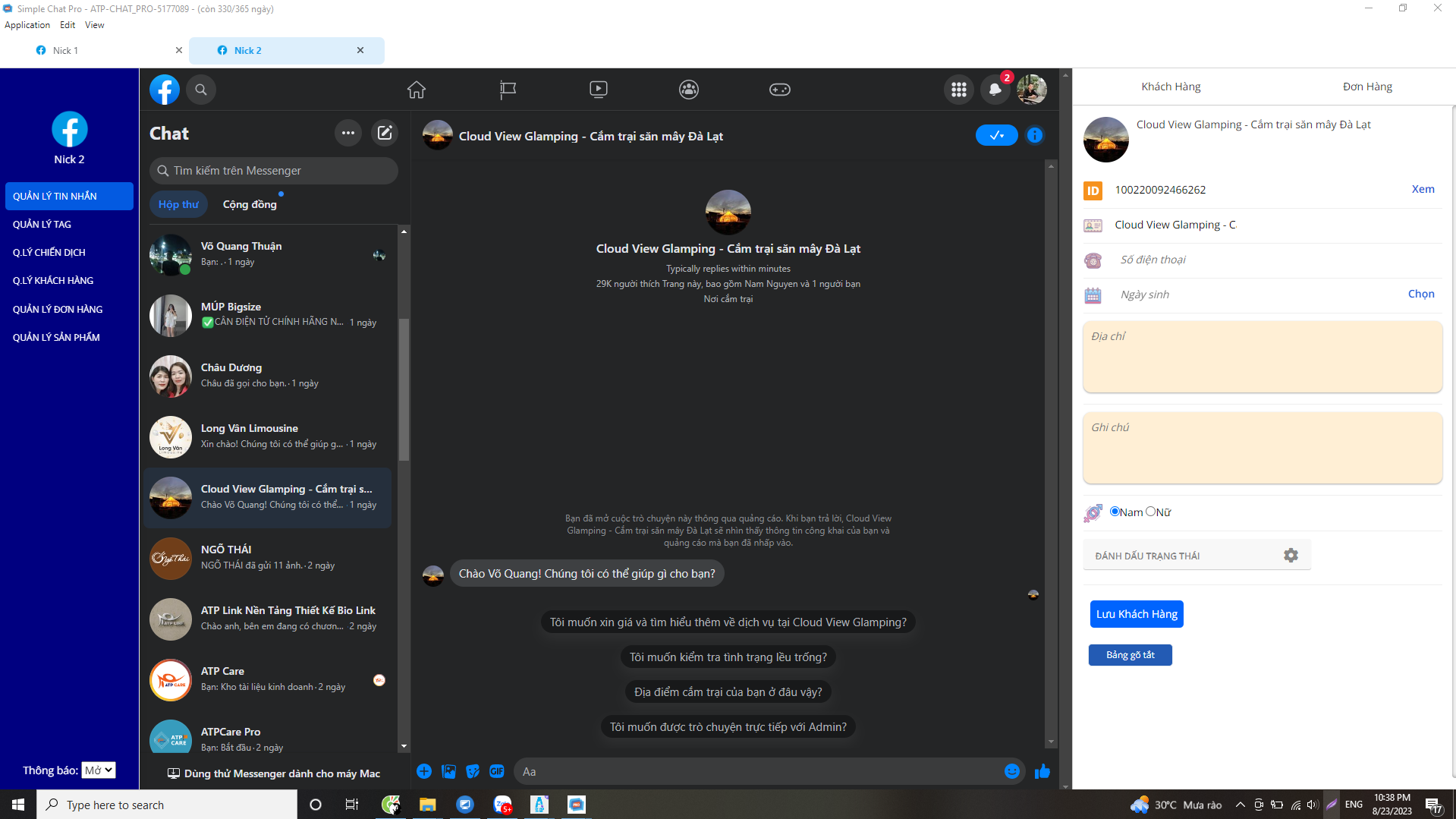Image resolution: width=1456 pixels, height=819 pixels.
Task: Switch to Cộng đồng tab
Action: pos(250,204)
